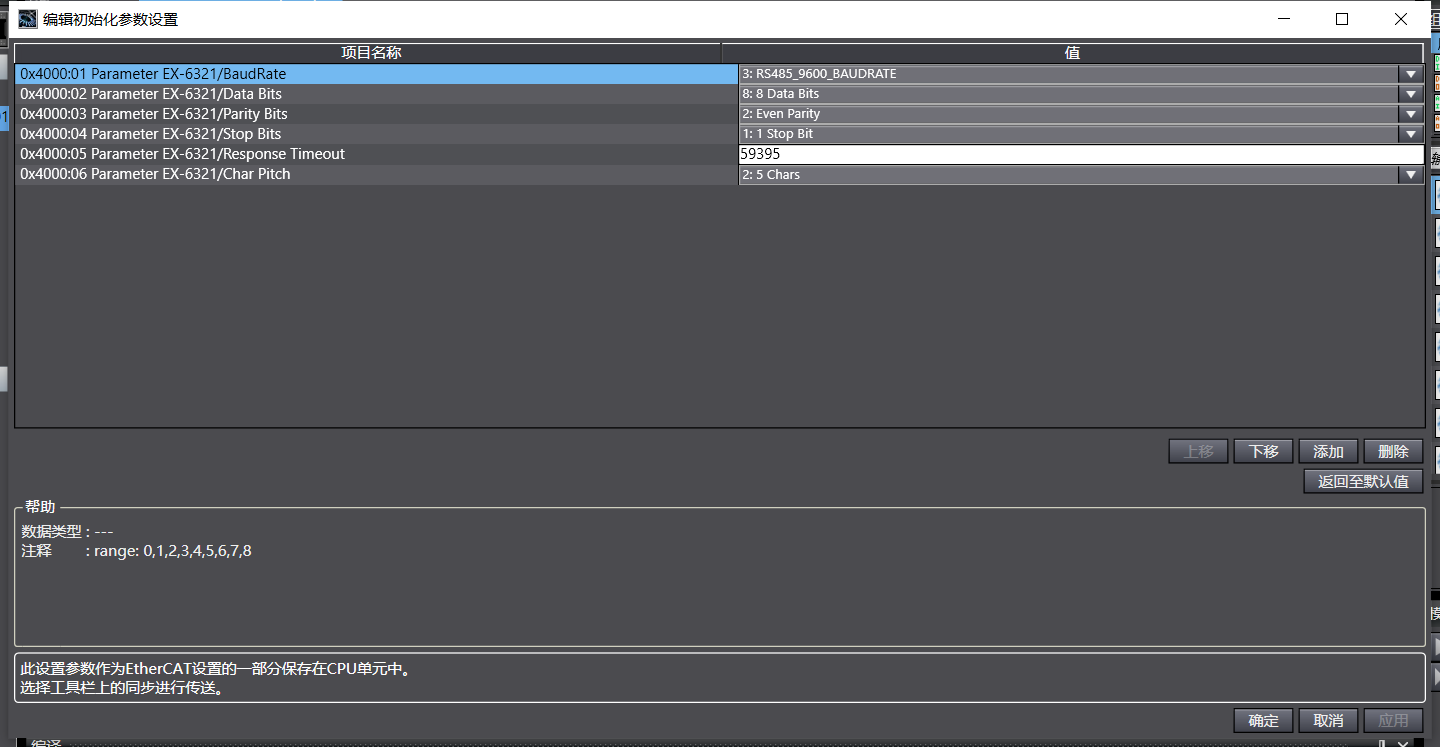Maximize the parameter settings dialog window
The height and width of the screenshot is (747, 1440).
tap(1342, 19)
